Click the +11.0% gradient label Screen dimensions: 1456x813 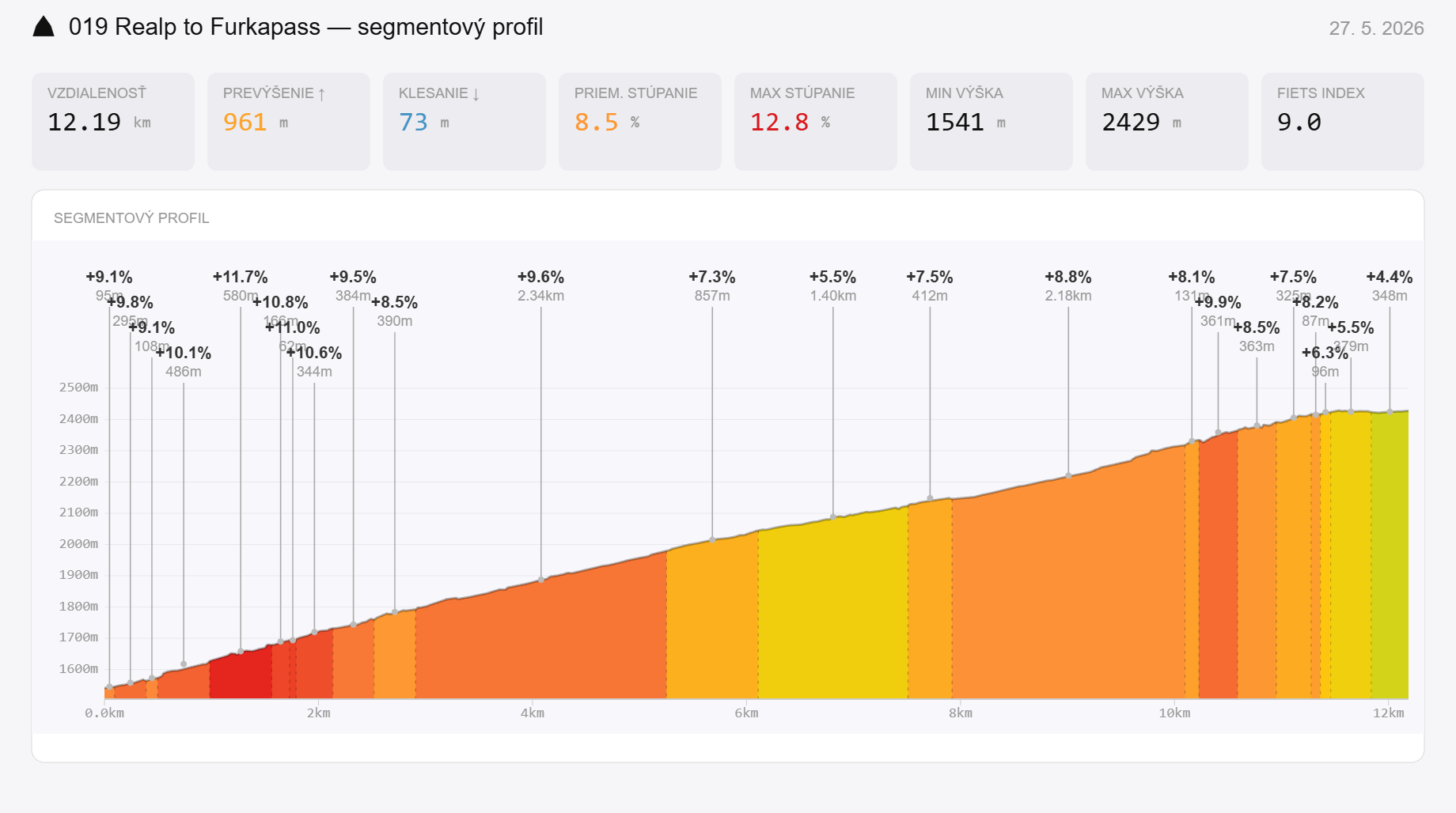click(293, 327)
